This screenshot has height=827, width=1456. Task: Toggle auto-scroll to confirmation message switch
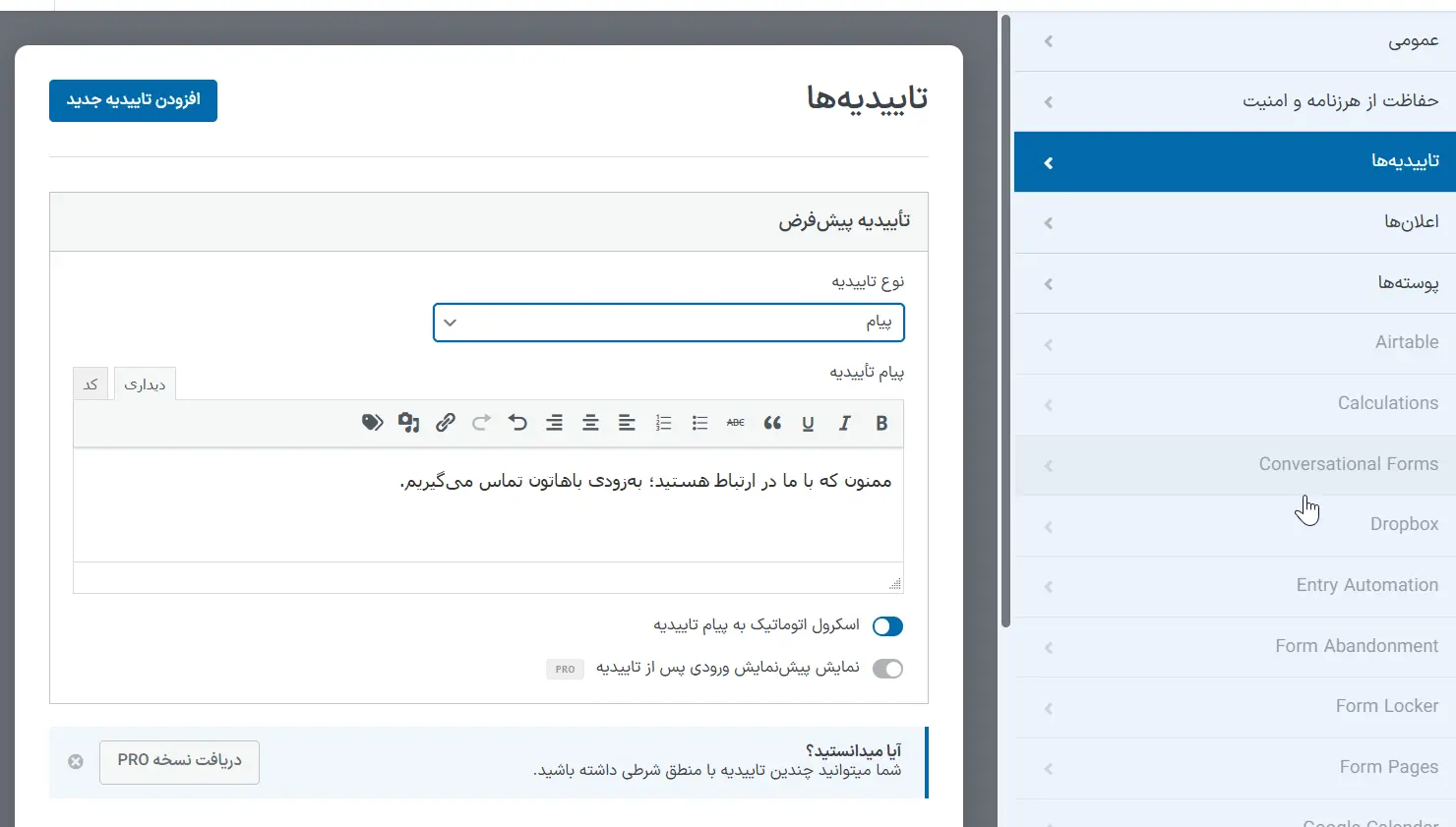[887, 626]
